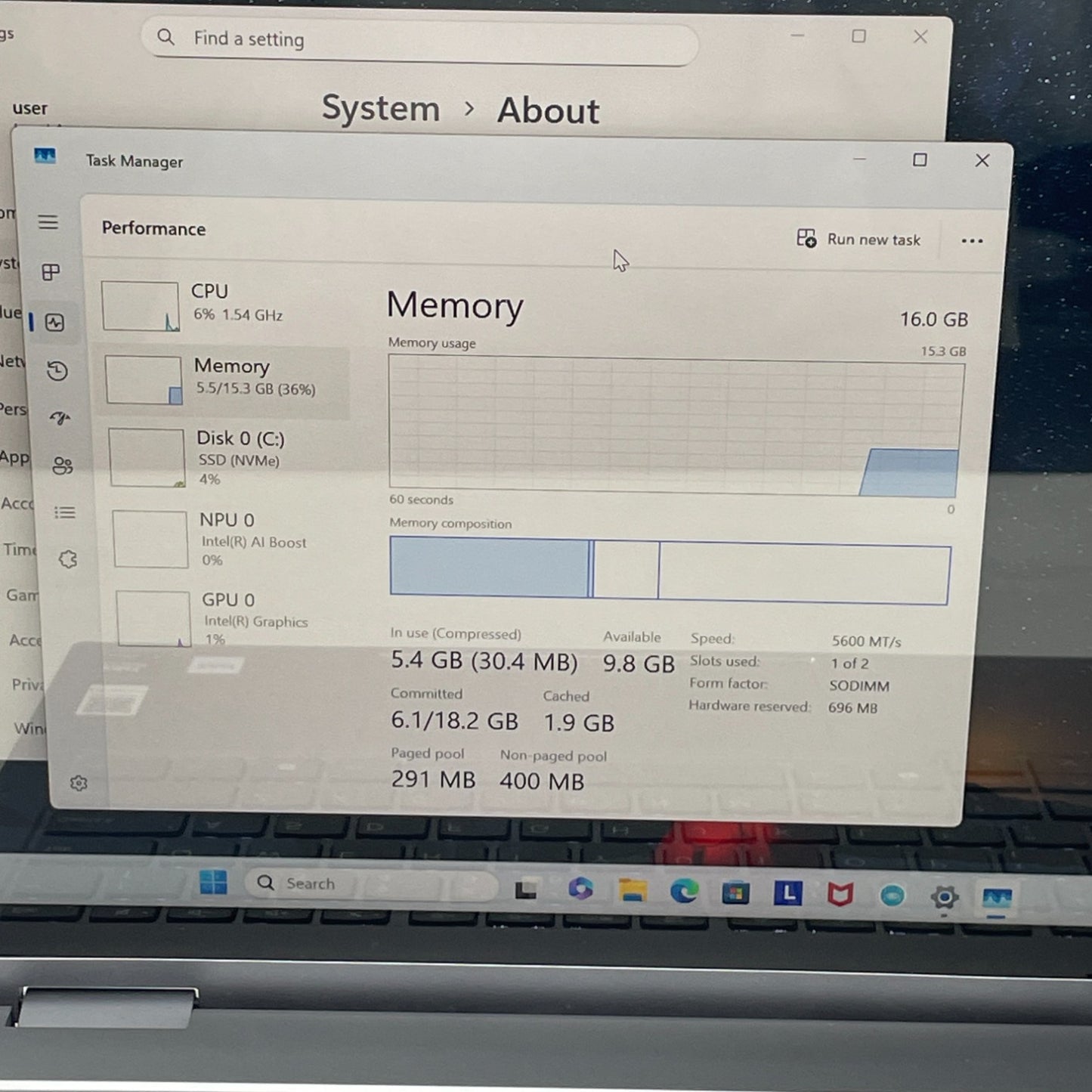Open Task Manager settings gear icon
The width and height of the screenshot is (1092, 1092).
tap(79, 783)
